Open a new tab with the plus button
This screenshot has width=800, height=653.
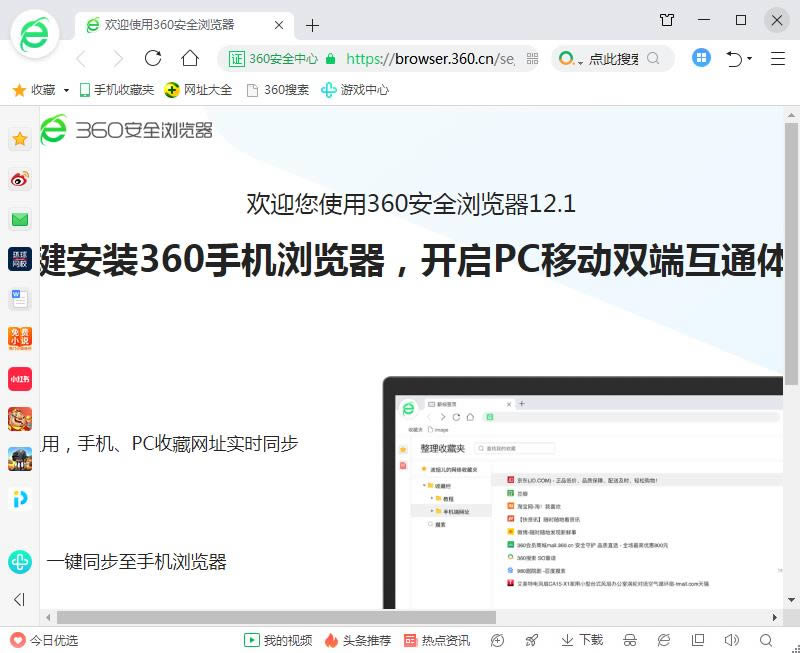[x=312, y=25]
